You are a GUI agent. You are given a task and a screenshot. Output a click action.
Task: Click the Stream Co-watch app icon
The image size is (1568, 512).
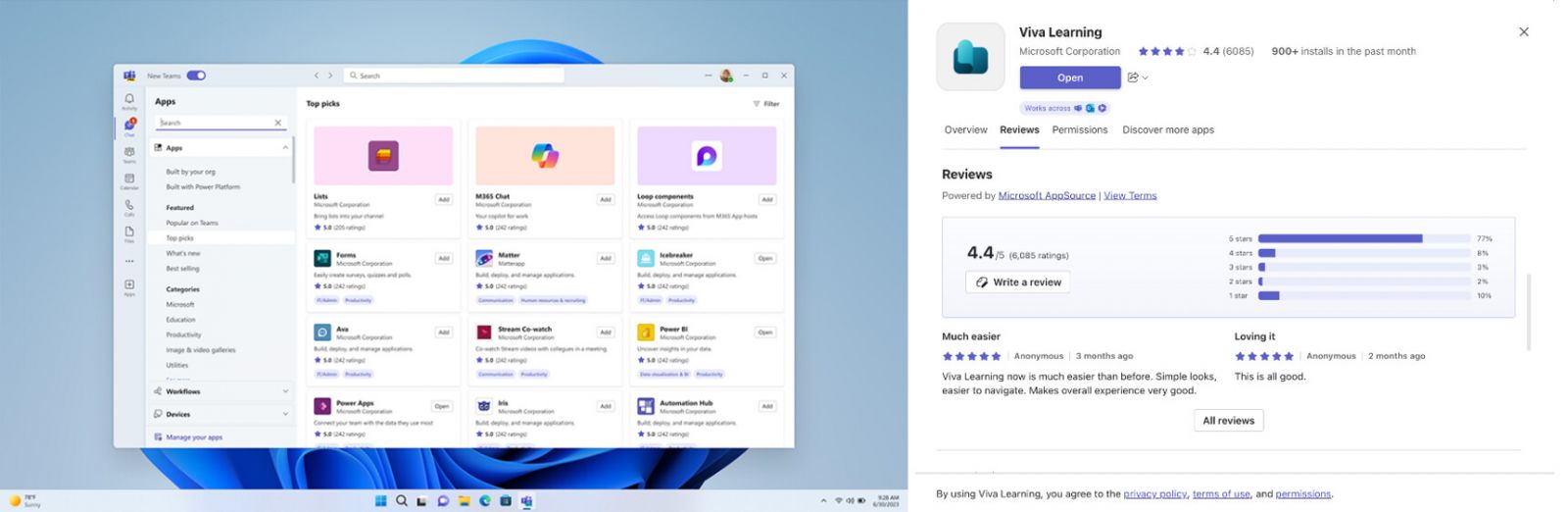(x=484, y=333)
